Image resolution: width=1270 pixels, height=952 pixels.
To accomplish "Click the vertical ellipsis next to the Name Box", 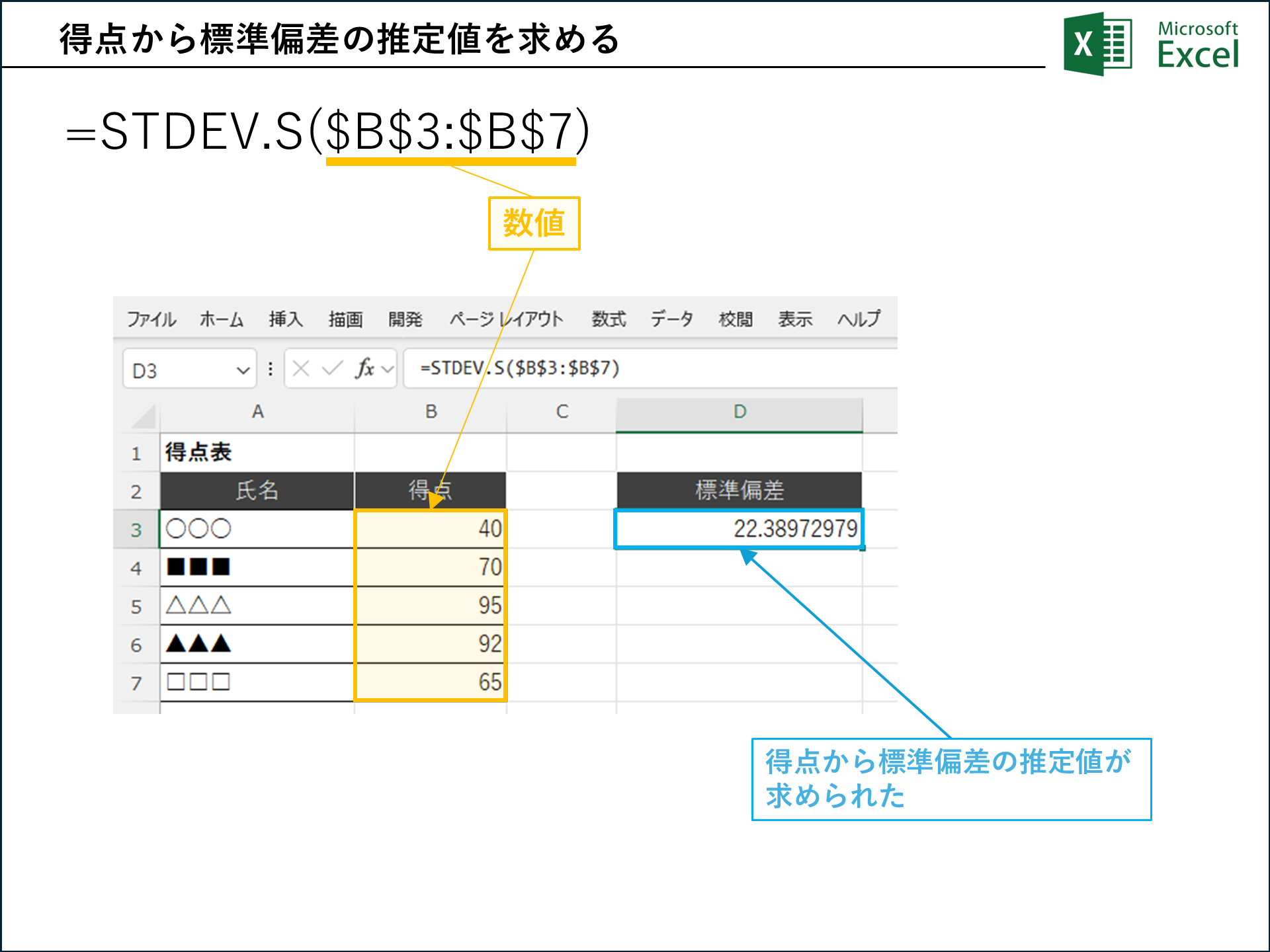I will (x=270, y=369).
